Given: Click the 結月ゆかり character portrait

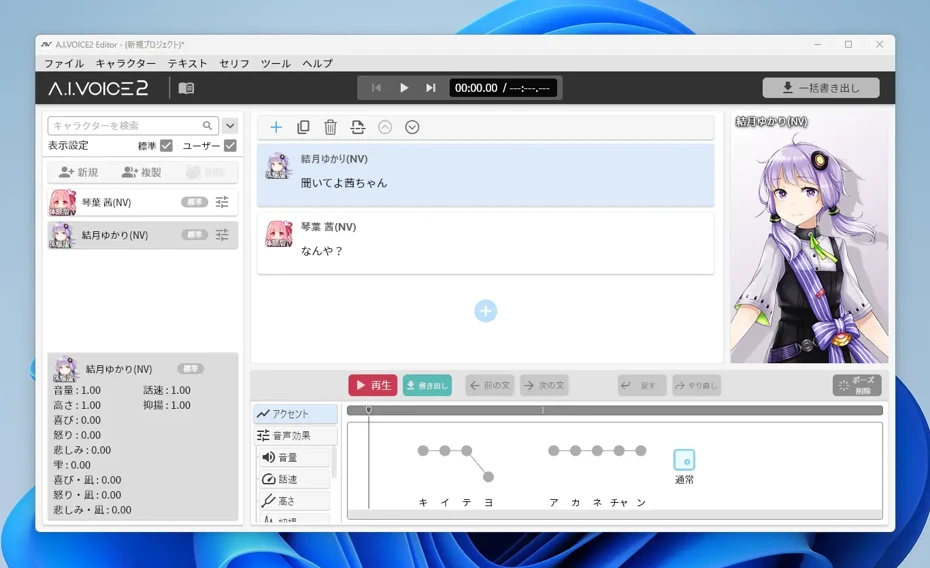Looking at the screenshot, I should [x=809, y=238].
